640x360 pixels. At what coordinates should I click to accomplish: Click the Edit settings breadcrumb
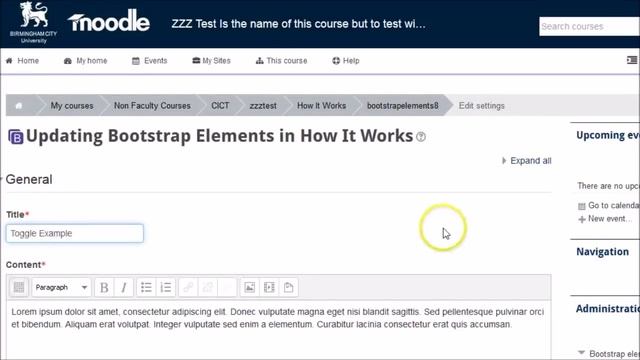[482, 106]
